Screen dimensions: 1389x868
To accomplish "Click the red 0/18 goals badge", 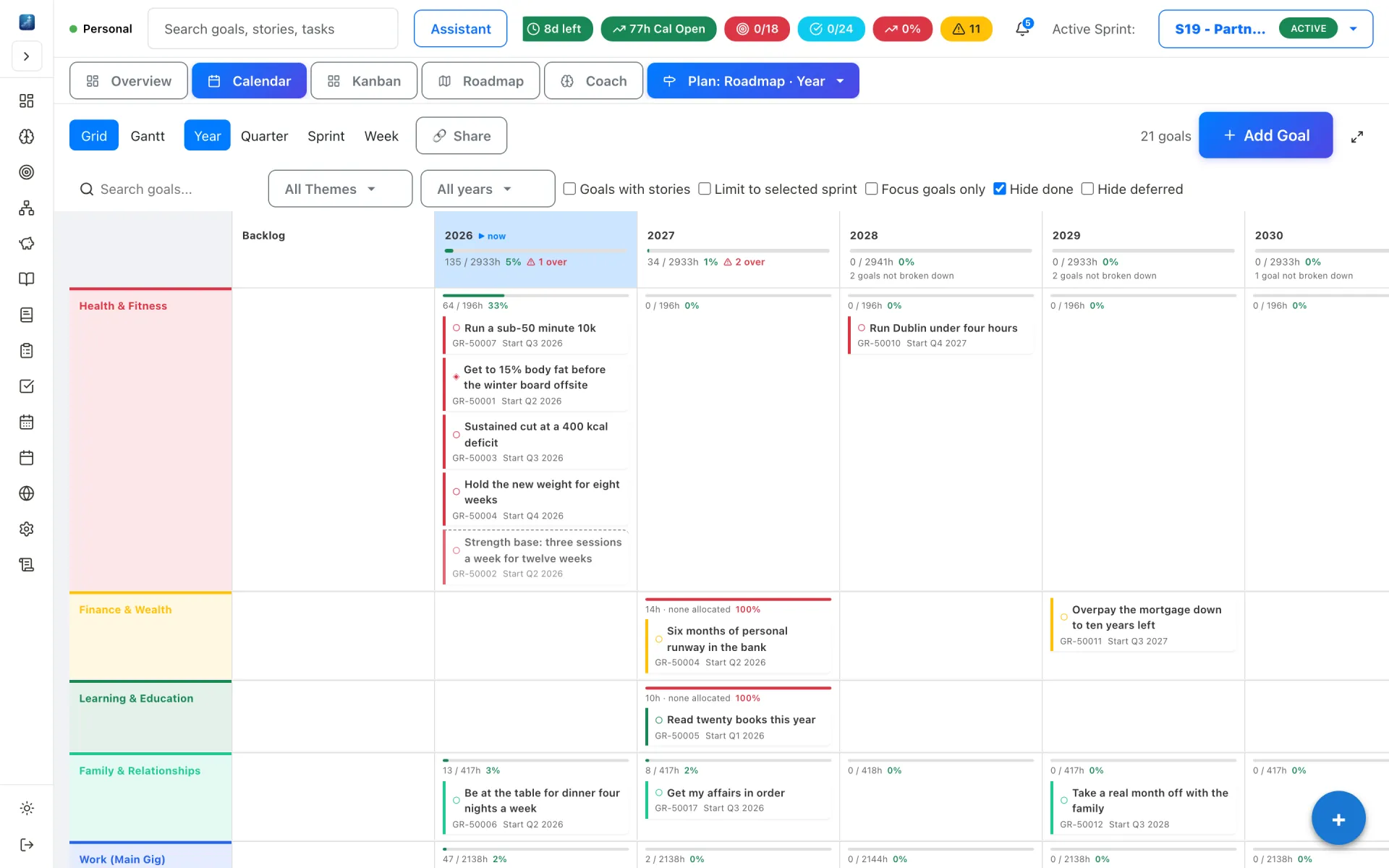I will pos(757,29).
